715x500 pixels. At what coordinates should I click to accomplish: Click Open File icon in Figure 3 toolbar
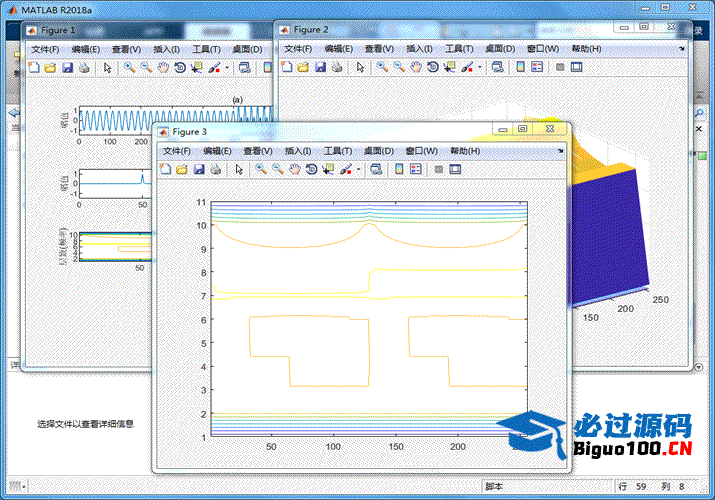tap(182, 170)
